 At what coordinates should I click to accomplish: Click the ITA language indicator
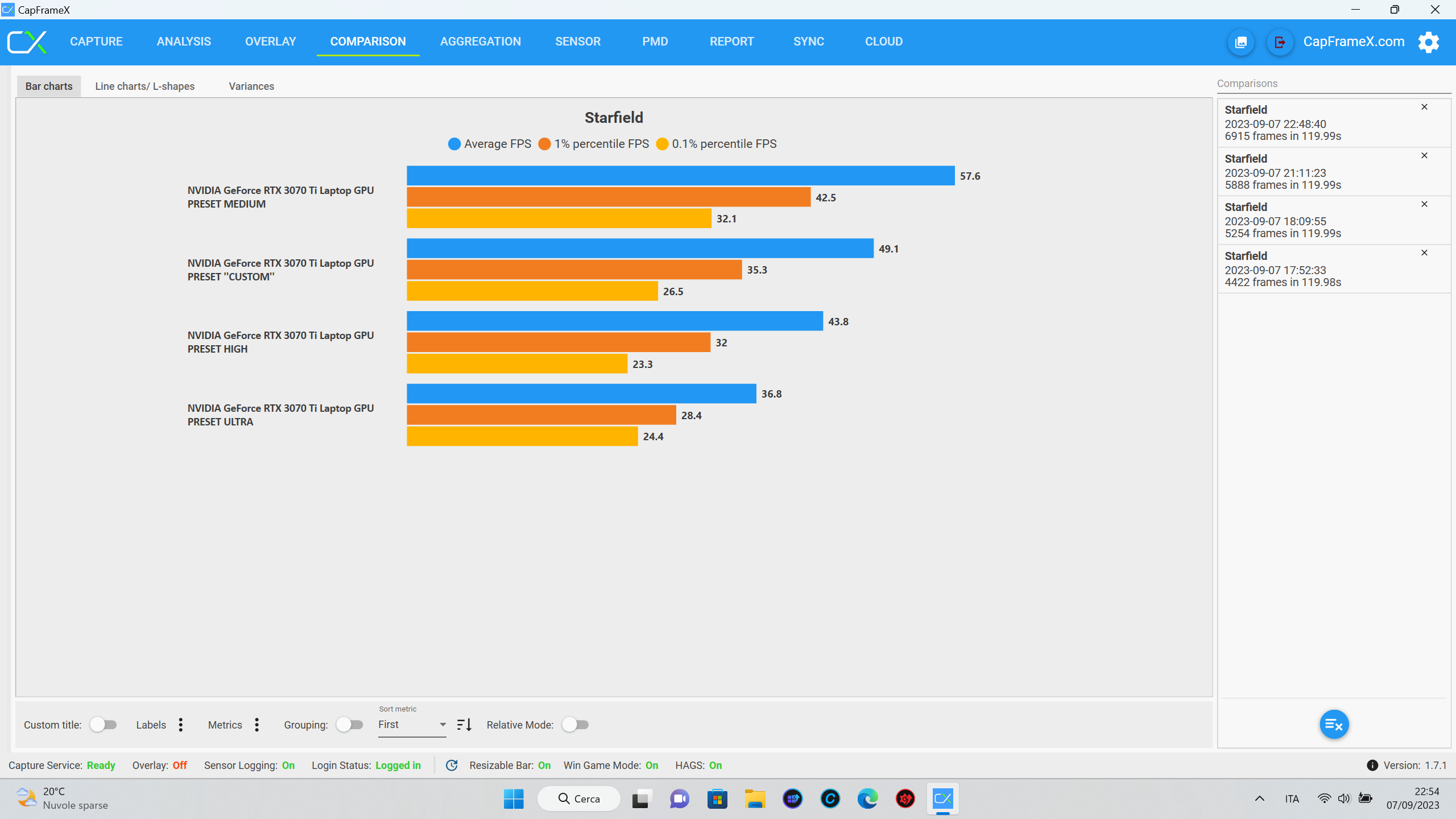1292,799
